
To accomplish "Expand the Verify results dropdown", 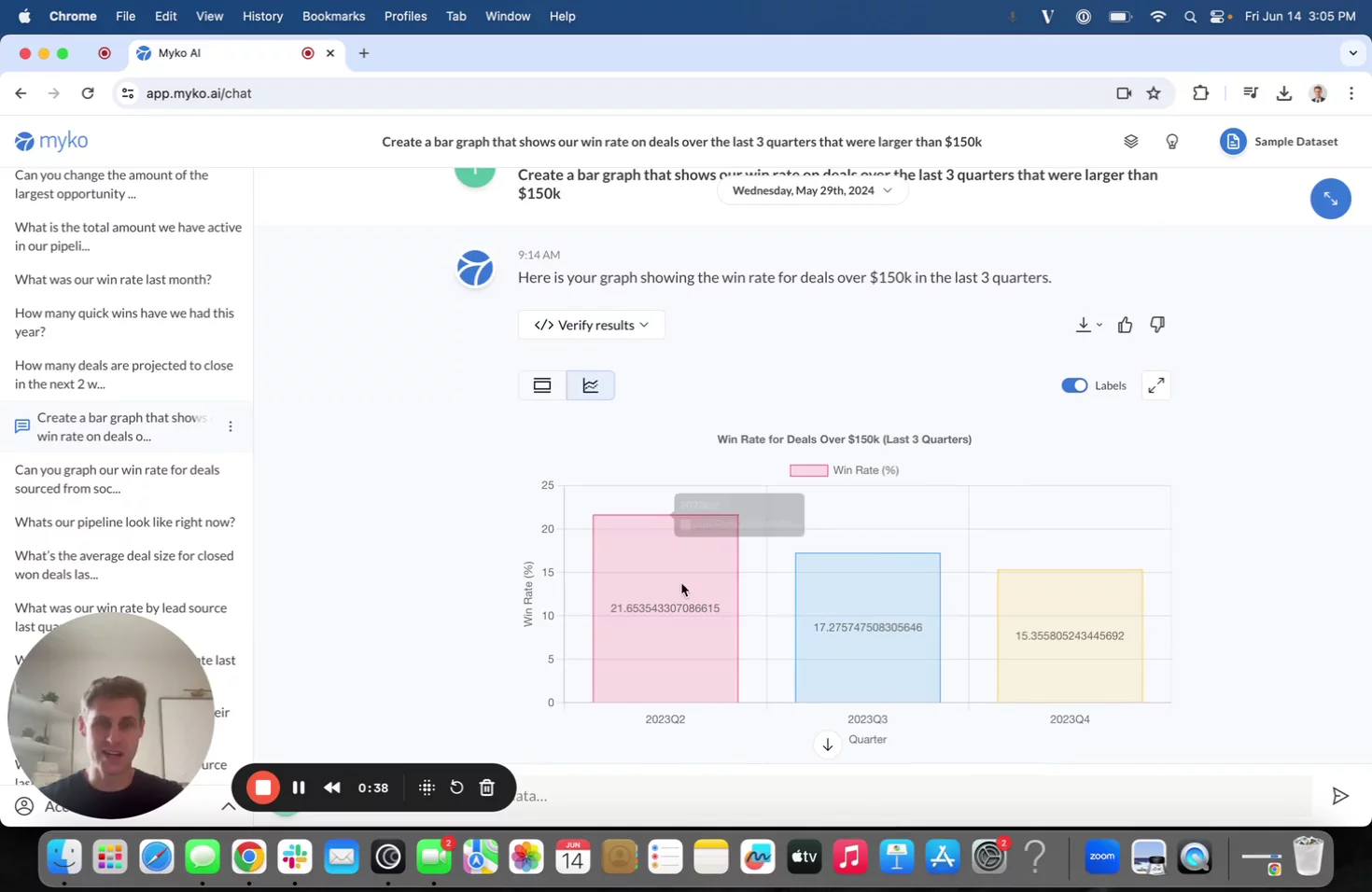I will [x=591, y=325].
